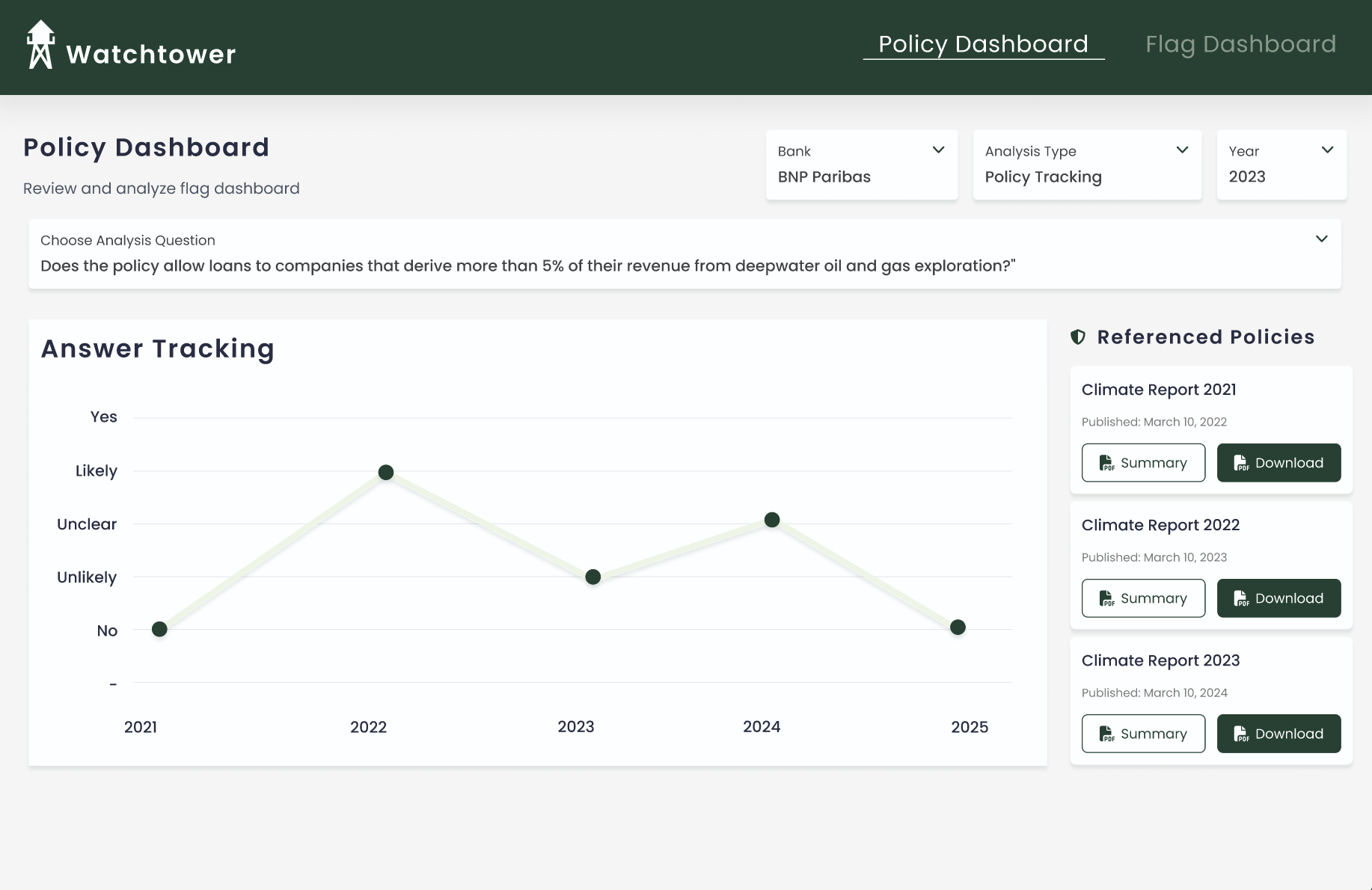Download Climate Report 2022
The height and width of the screenshot is (890, 1372).
click(x=1278, y=598)
